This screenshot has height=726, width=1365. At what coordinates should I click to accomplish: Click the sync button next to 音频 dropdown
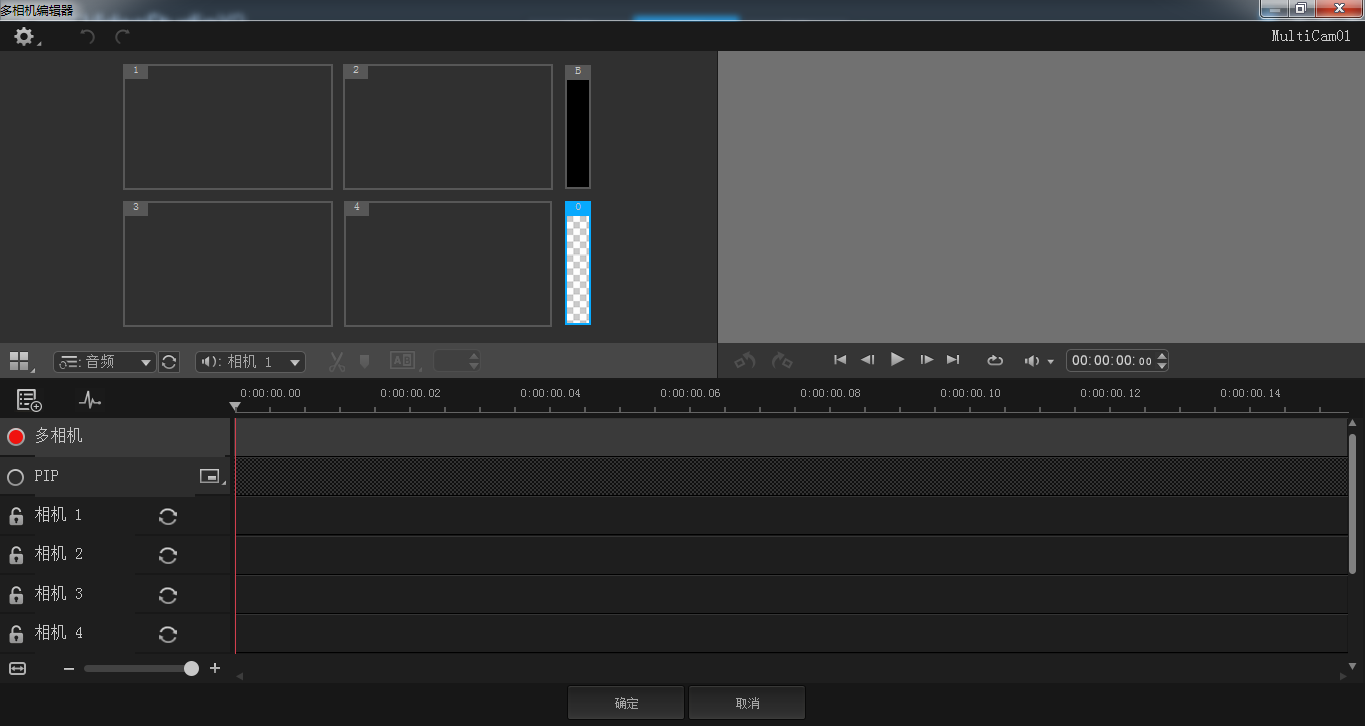click(x=169, y=362)
